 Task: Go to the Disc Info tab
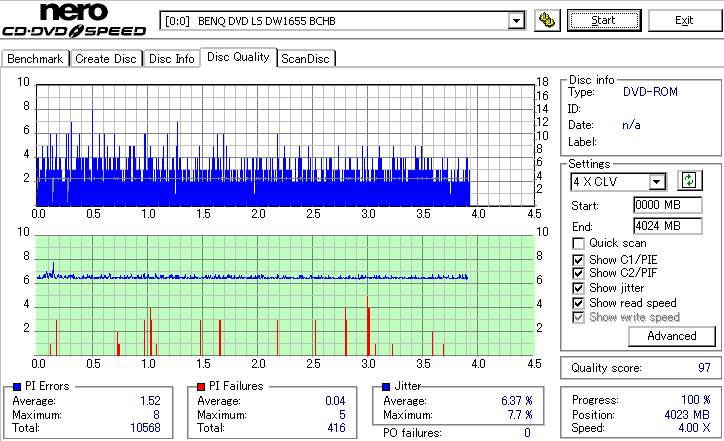click(172, 59)
